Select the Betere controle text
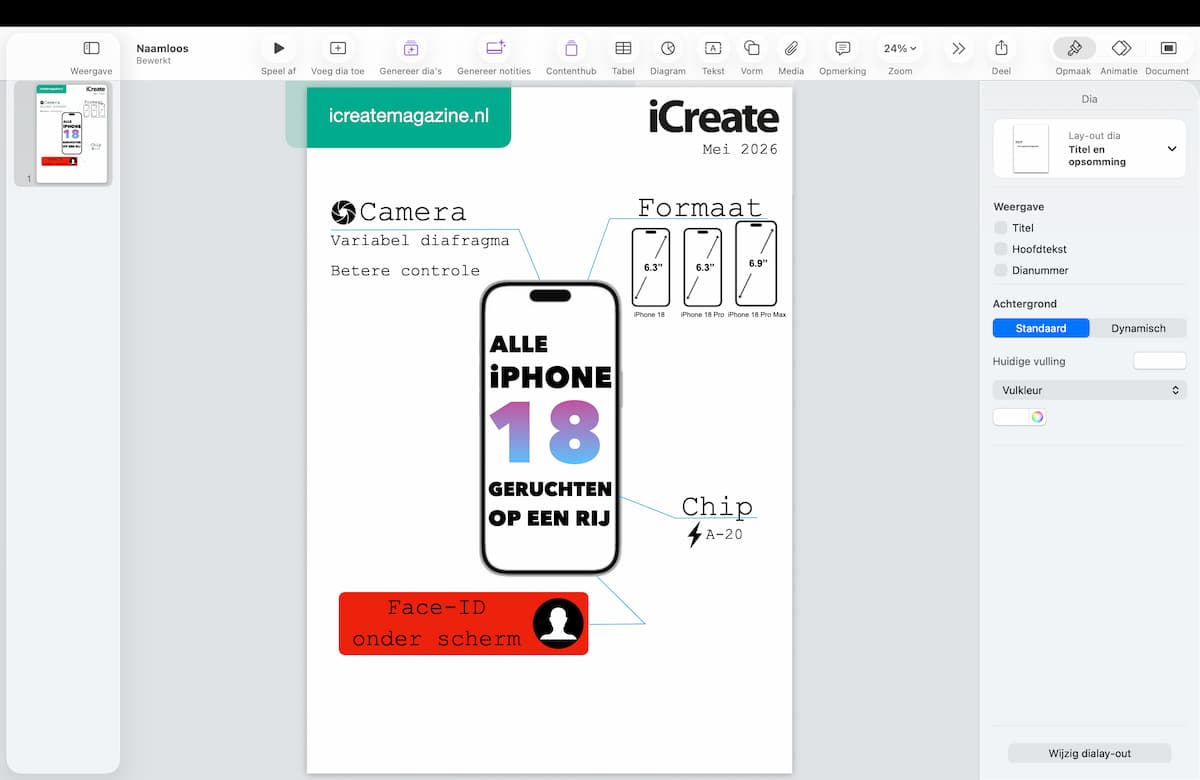This screenshot has width=1200, height=780. pos(405,270)
